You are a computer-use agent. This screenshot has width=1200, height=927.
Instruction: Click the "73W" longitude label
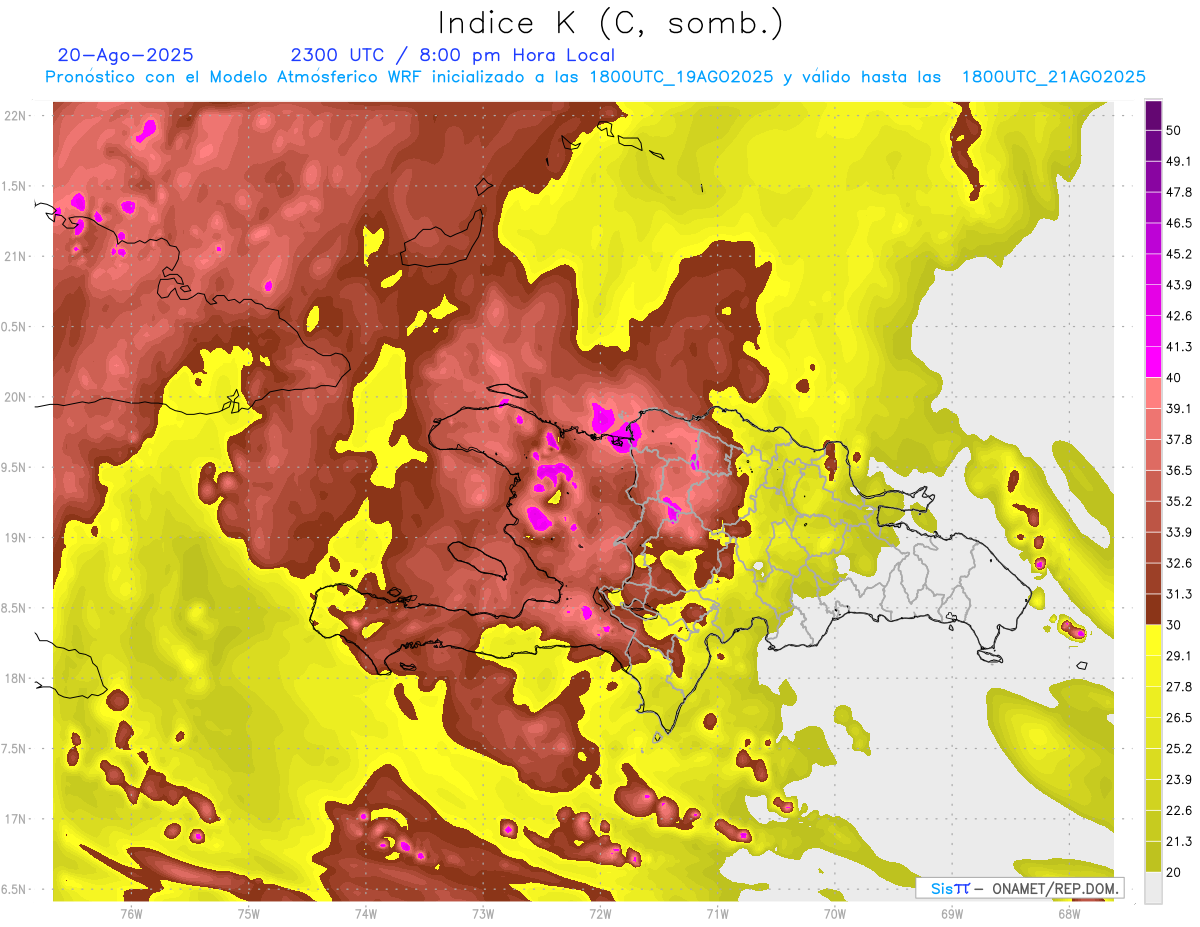(483, 914)
